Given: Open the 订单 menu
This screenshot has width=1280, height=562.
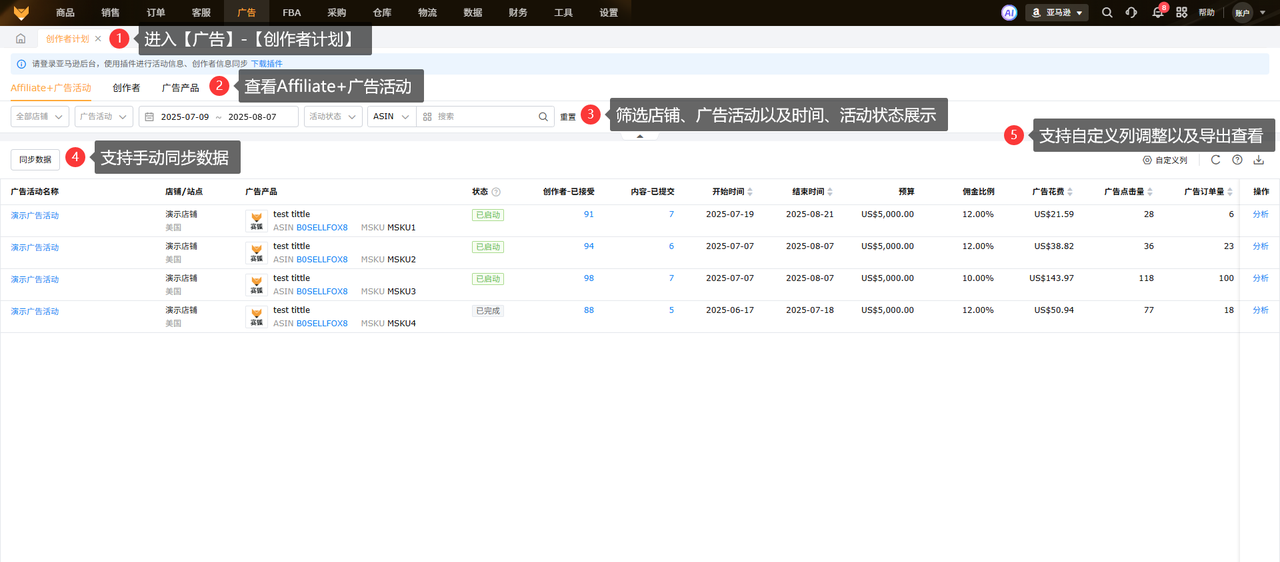Looking at the screenshot, I should pyautogui.click(x=156, y=12).
